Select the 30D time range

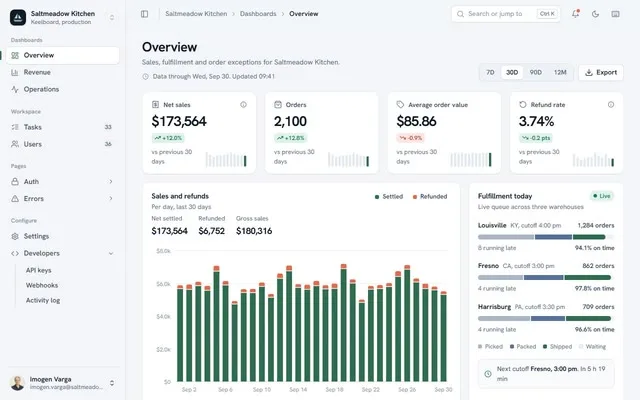point(512,73)
